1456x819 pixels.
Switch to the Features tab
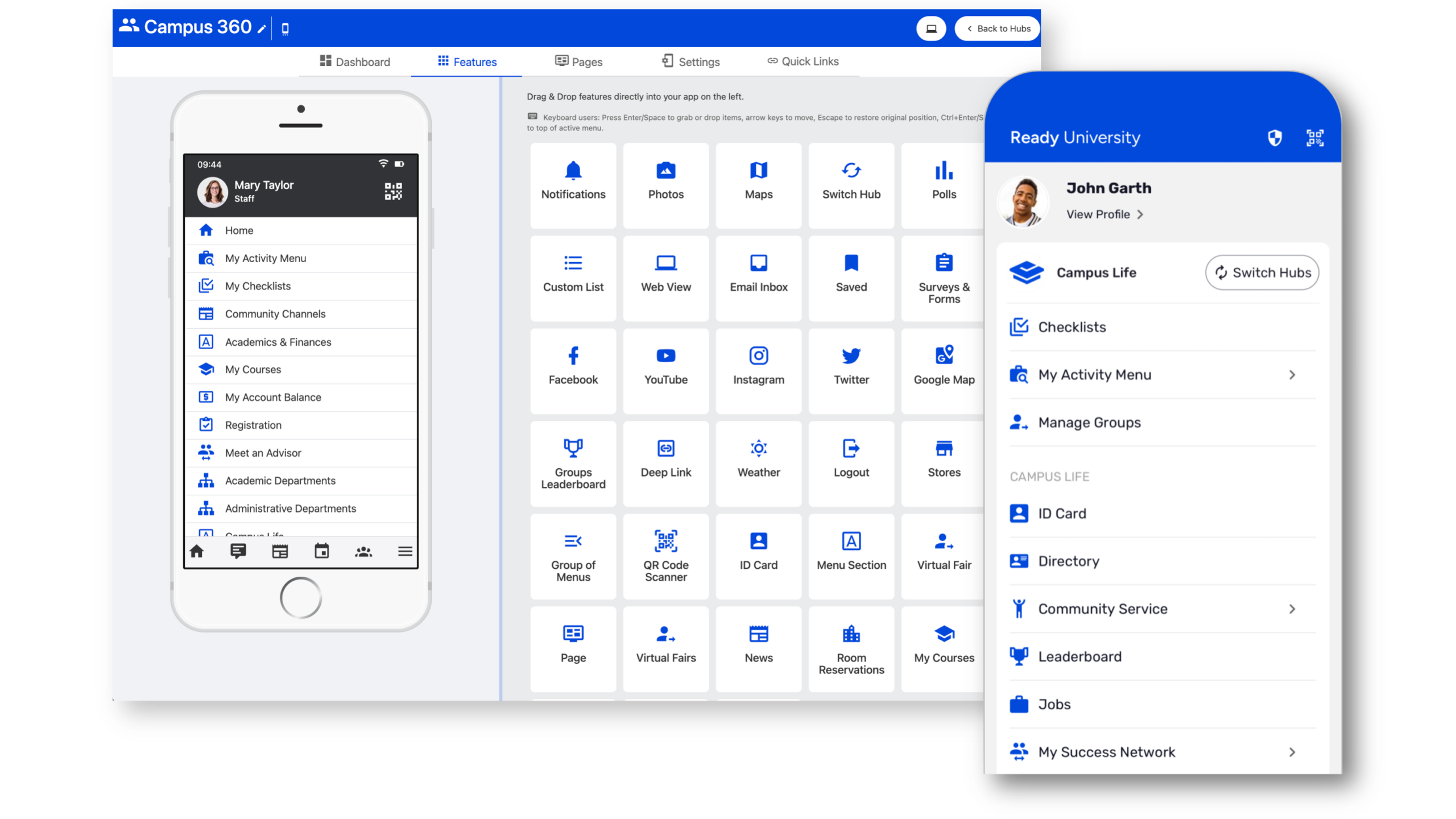pyautogui.click(x=466, y=61)
